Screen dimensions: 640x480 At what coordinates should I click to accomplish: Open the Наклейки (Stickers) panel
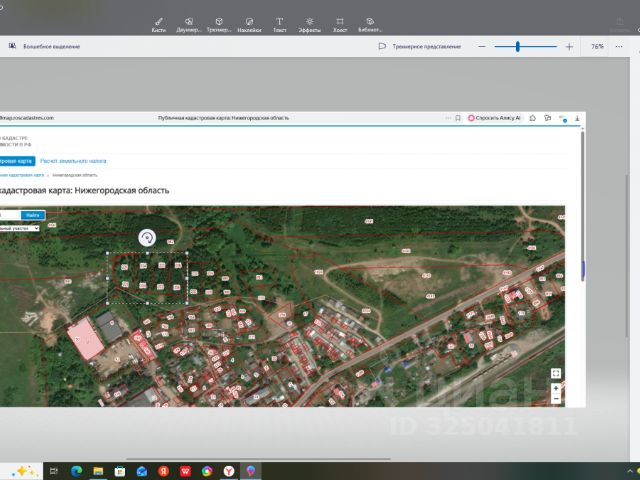click(249, 23)
